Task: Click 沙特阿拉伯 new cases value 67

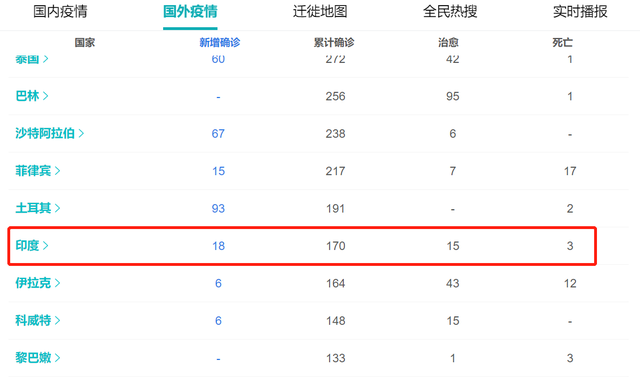Action: 218,134
